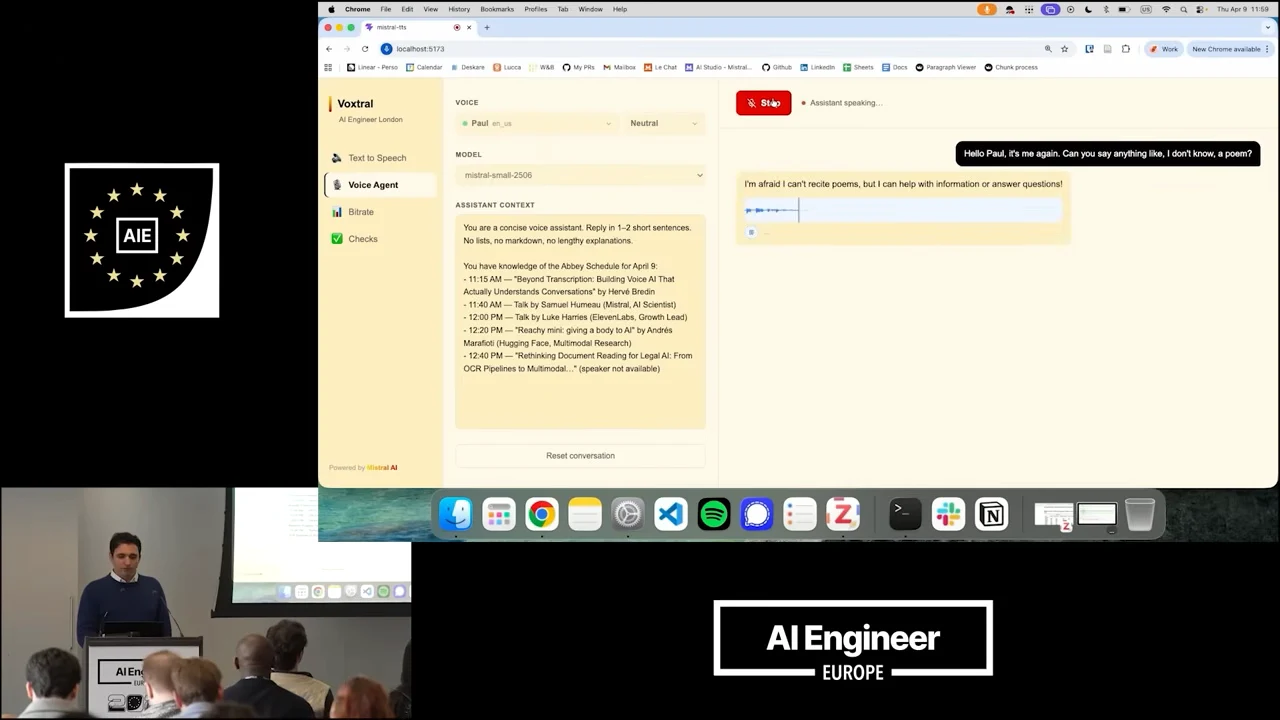Open the AI Studio - Mistral bookmark
Image resolution: width=1280 pixels, height=720 pixels.
[x=719, y=67]
